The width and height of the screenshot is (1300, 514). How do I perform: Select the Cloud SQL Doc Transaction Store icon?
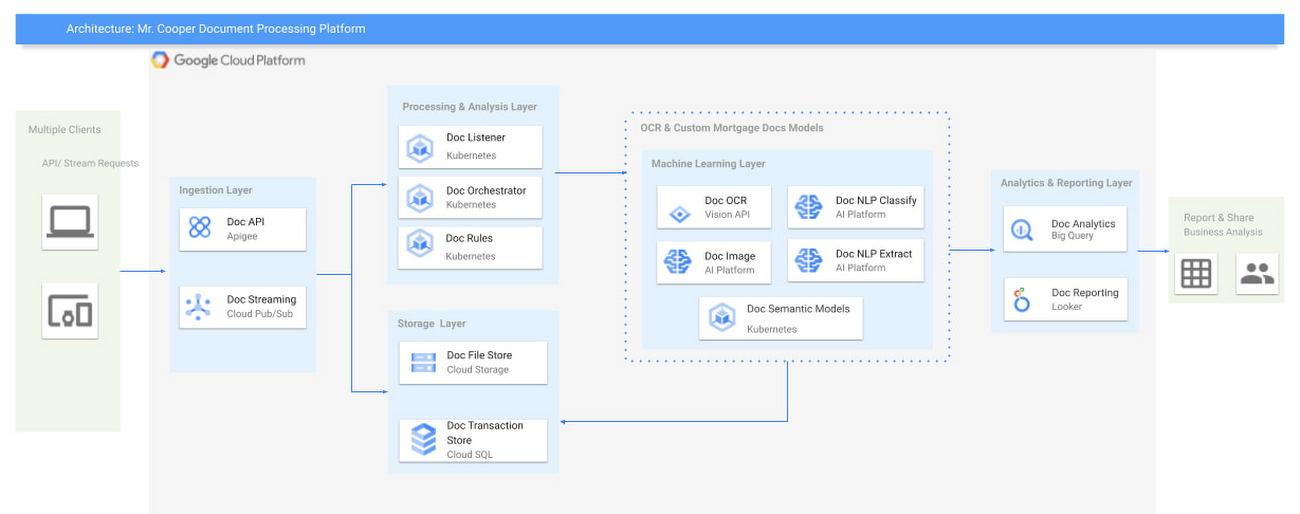424,439
